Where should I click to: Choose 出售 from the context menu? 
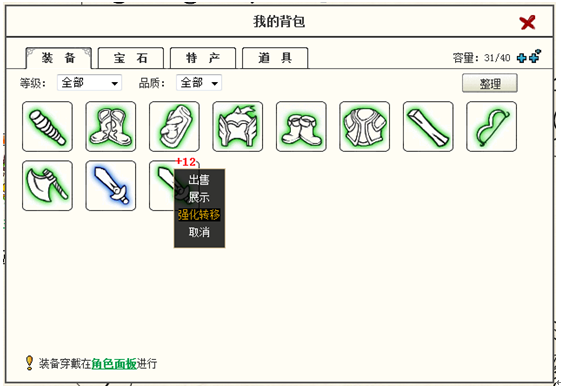tap(199, 180)
